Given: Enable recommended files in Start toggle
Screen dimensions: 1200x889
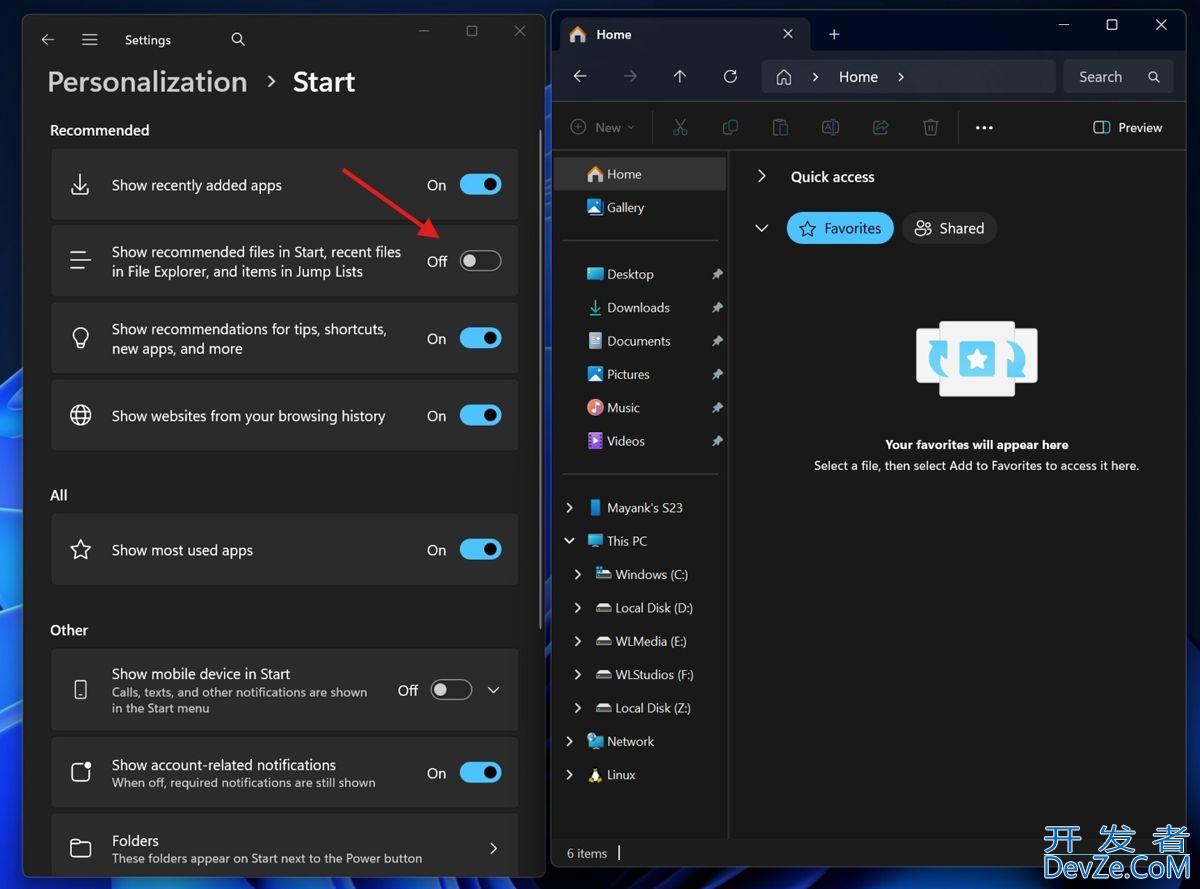Looking at the screenshot, I should (480, 261).
